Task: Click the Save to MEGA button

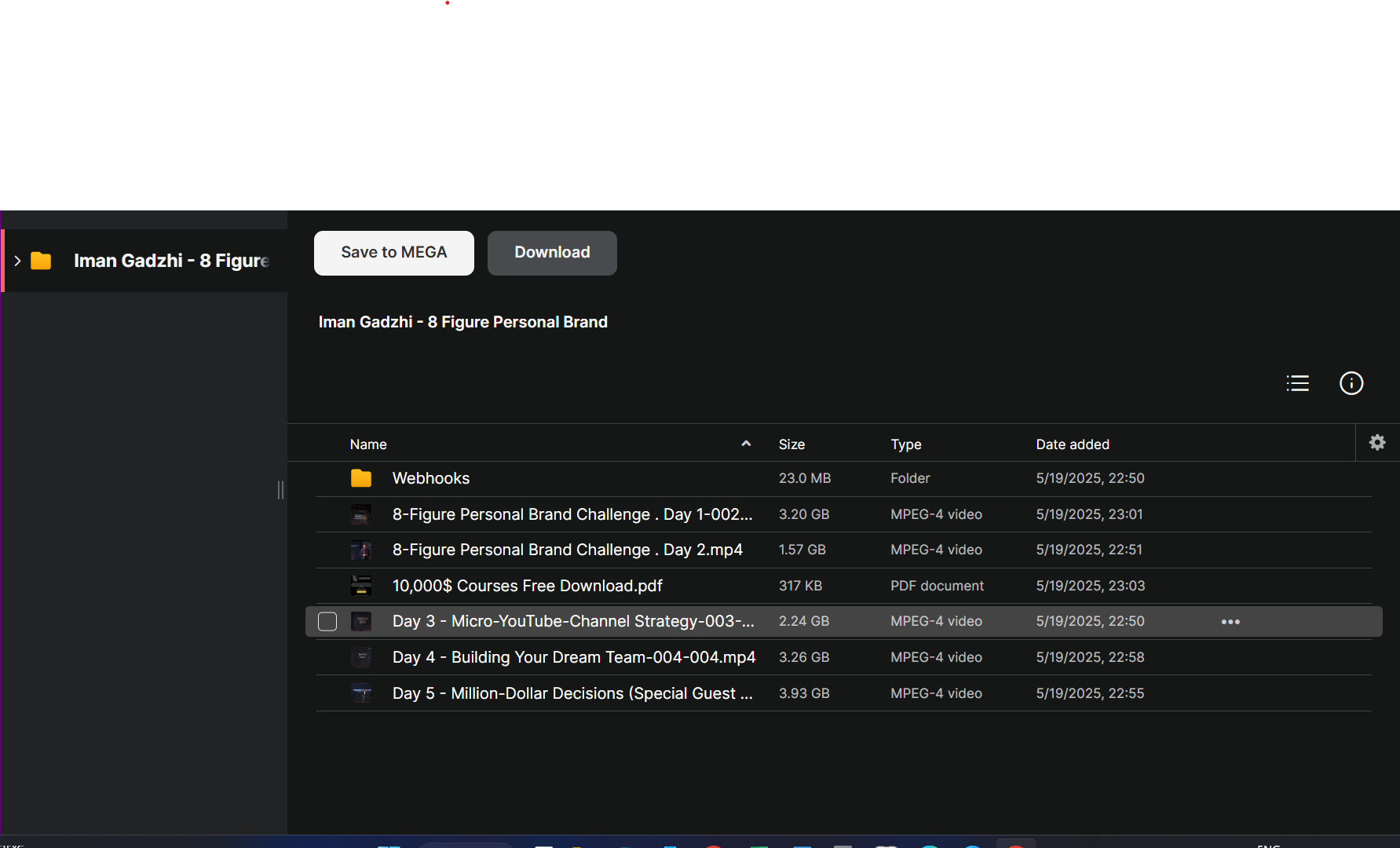Action: pos(394,253)
